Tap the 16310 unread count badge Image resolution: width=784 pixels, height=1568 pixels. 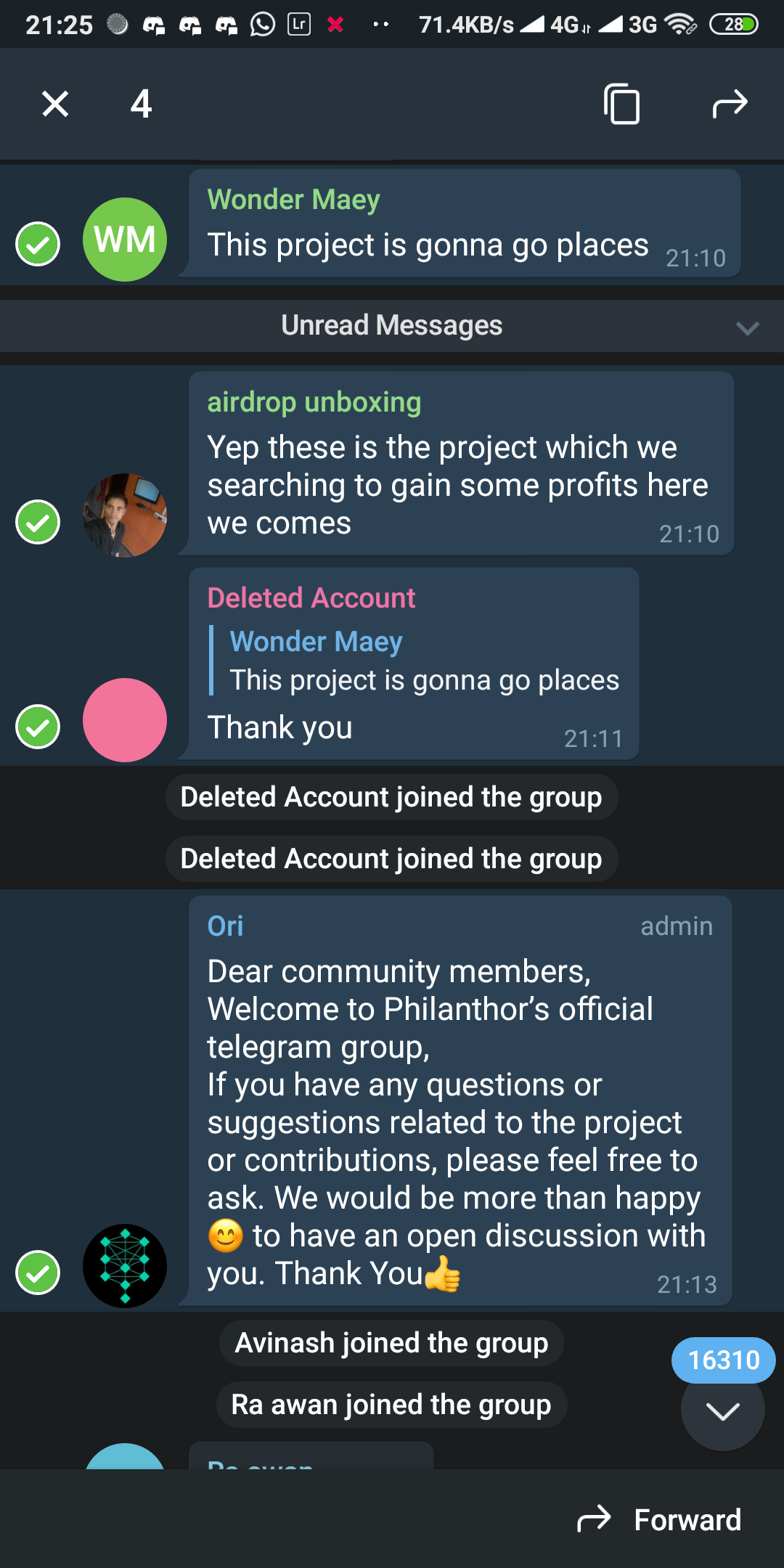(x=723, y=1360)
